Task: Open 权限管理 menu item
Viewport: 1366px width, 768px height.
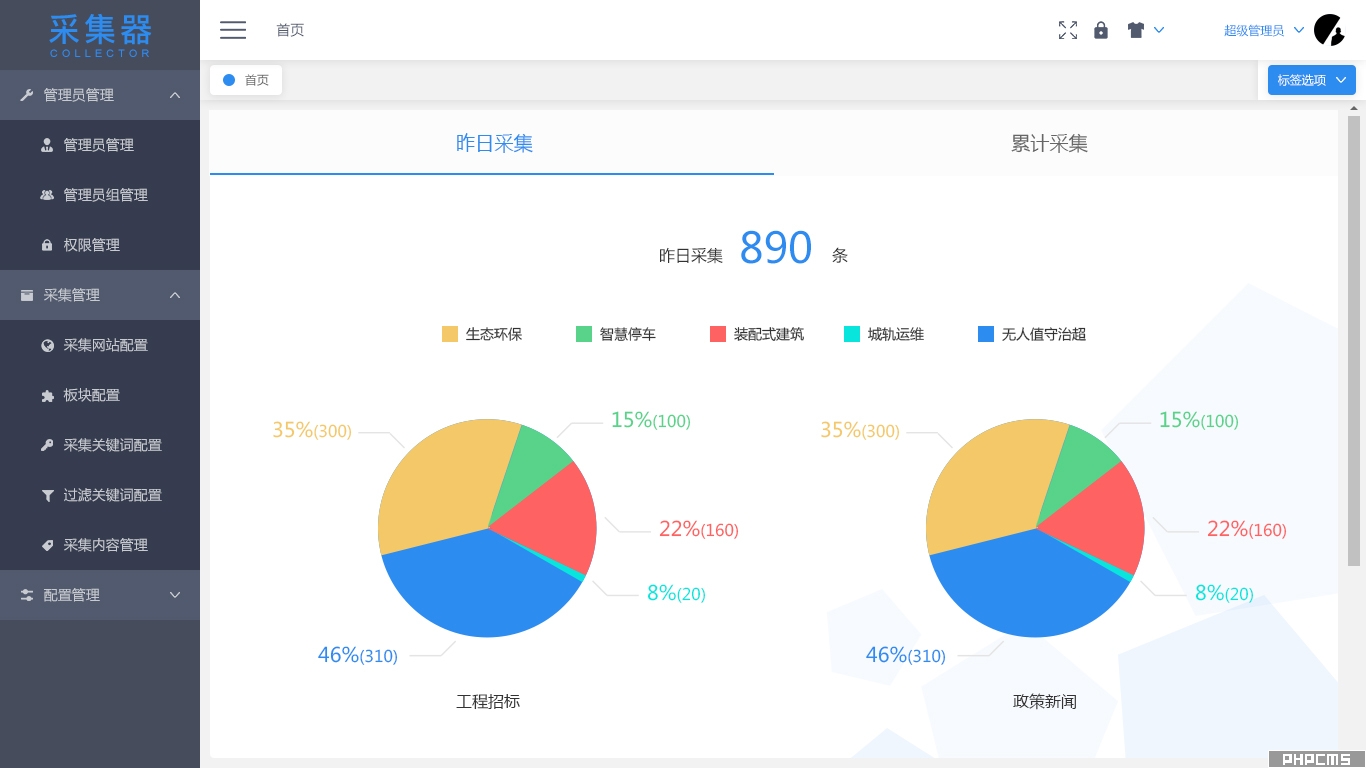Action: 100,245
